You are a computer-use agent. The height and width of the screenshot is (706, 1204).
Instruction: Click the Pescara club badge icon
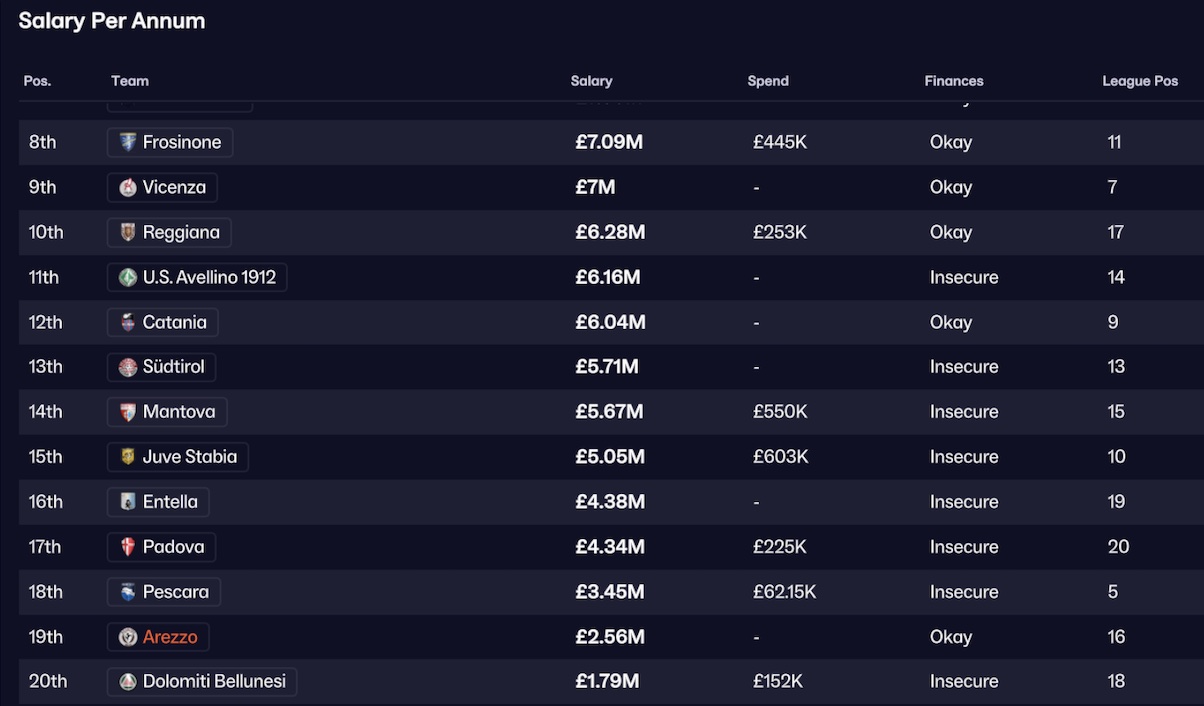[x=128, y=592]
